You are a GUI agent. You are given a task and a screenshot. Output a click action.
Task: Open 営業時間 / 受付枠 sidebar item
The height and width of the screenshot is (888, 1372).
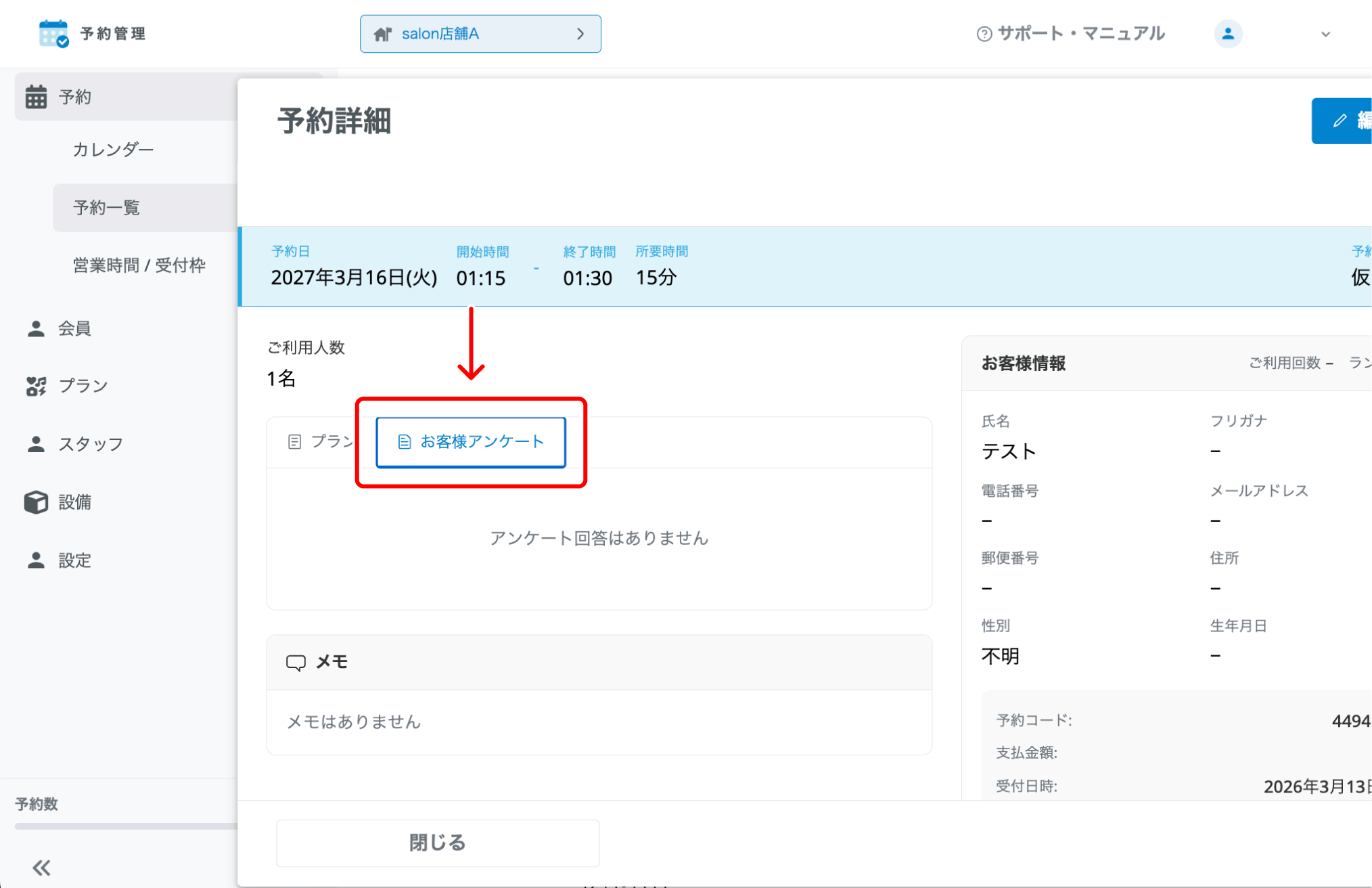[139, 265]
